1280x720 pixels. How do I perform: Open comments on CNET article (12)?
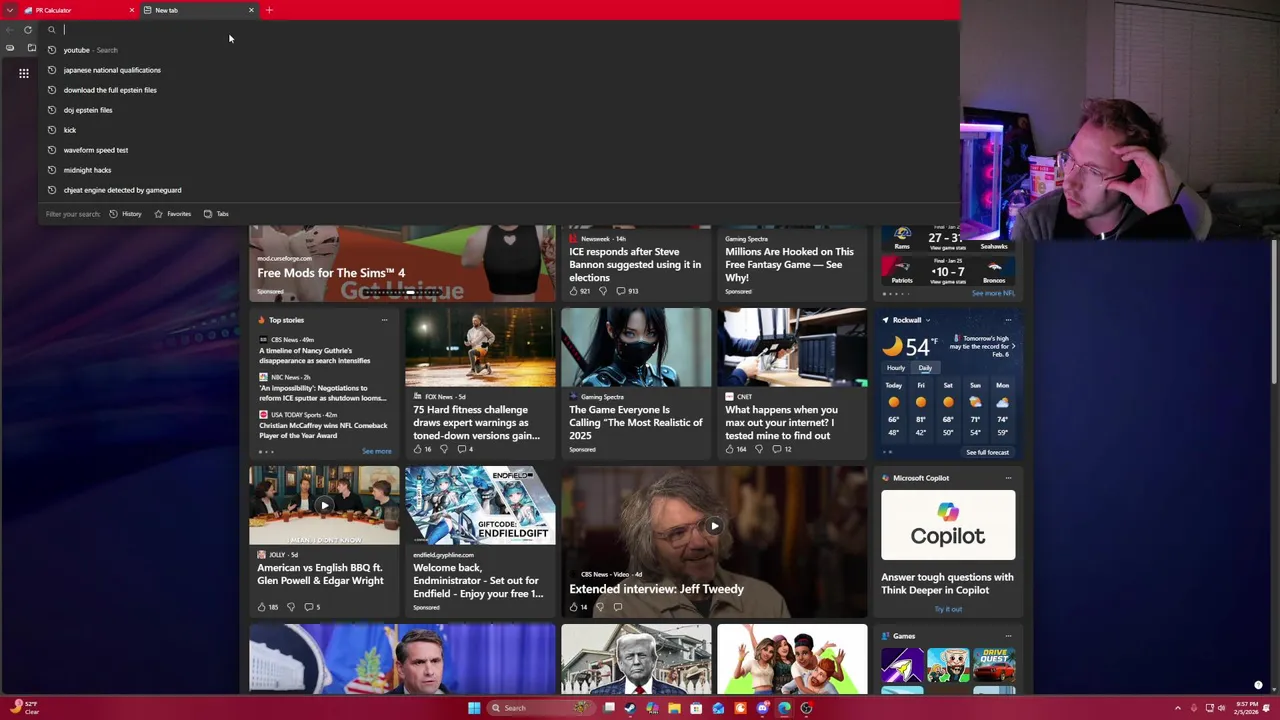tap(781, 449)
